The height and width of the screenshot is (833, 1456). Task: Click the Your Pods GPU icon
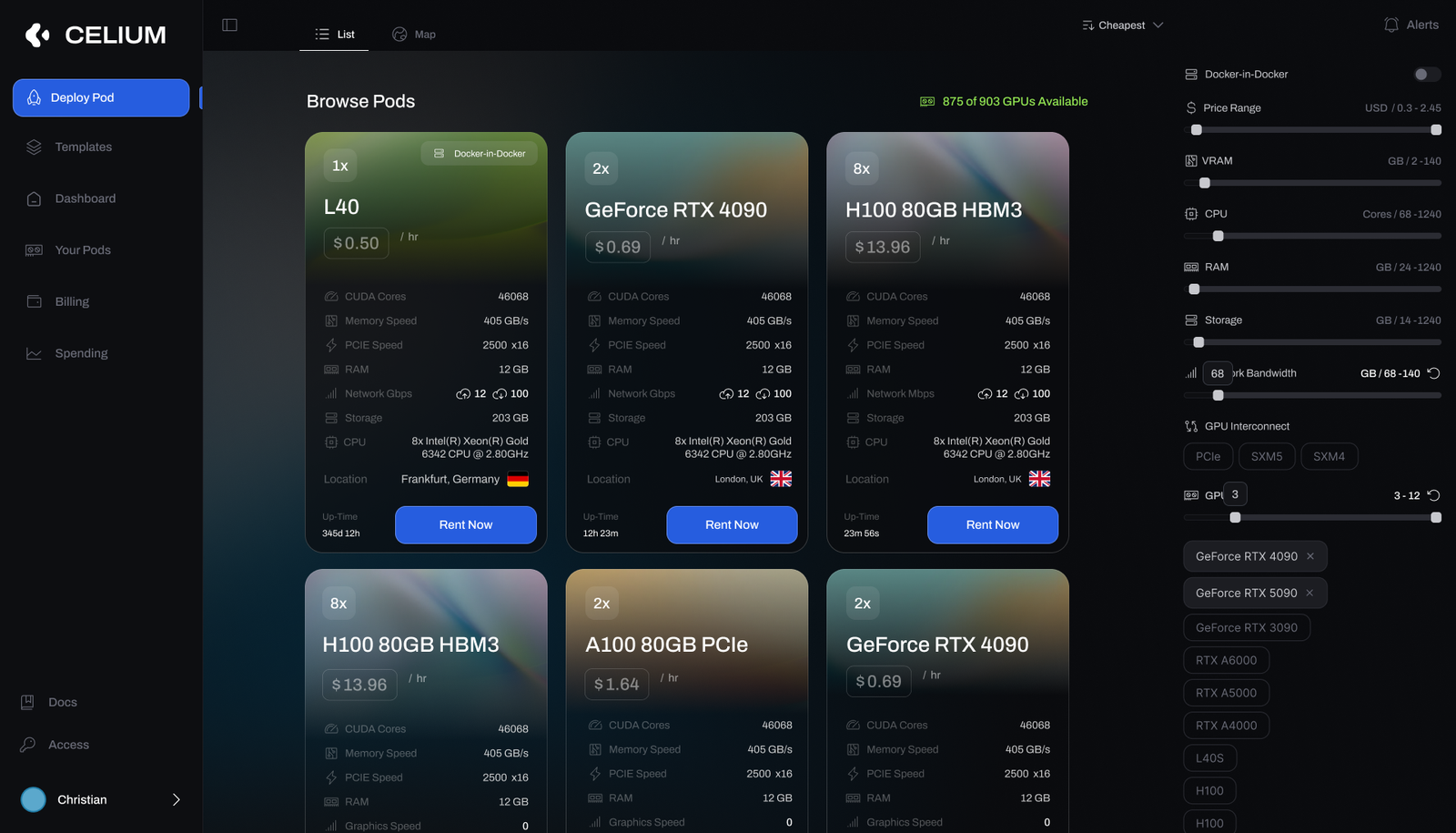pos(34,250)
